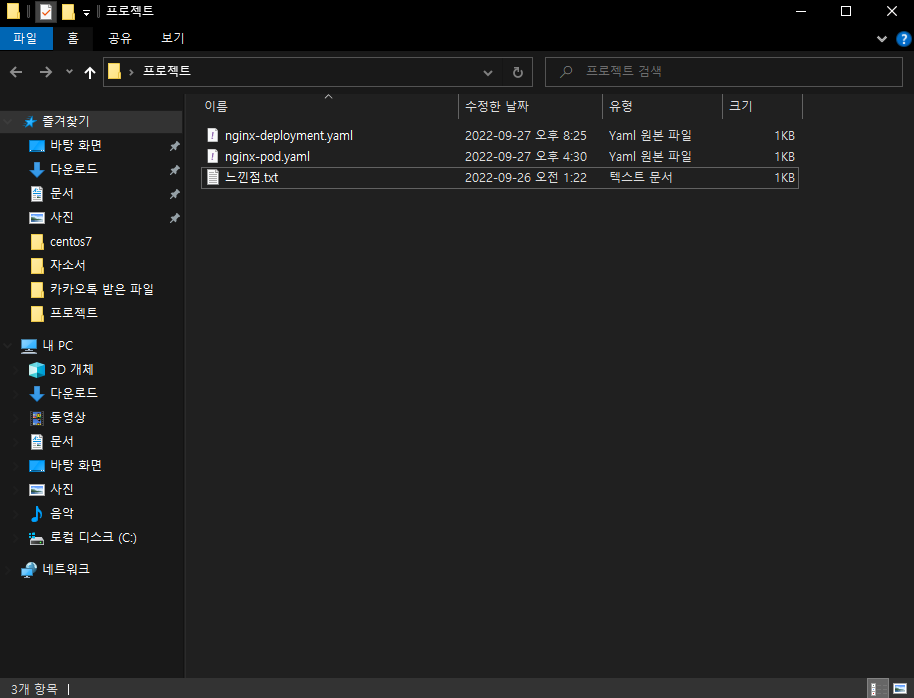Sort by the 유형 column header
Screen dimensions: 914x698
click(x=662, y=106)
